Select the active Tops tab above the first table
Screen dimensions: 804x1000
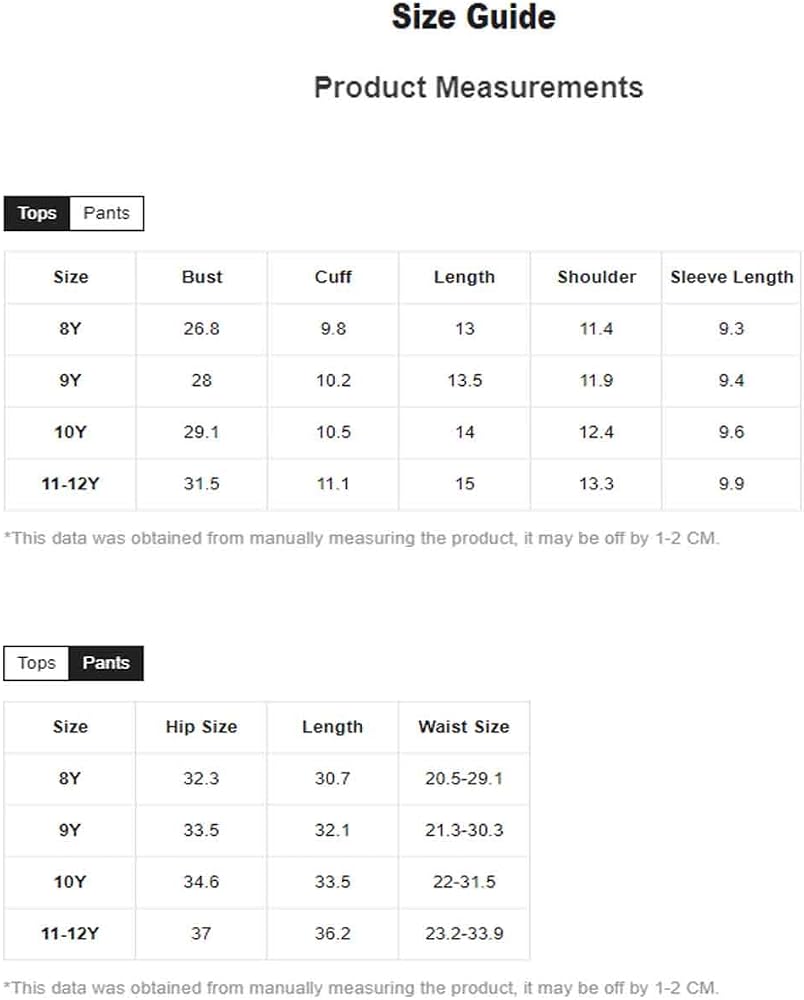click(x=37, y=213)
